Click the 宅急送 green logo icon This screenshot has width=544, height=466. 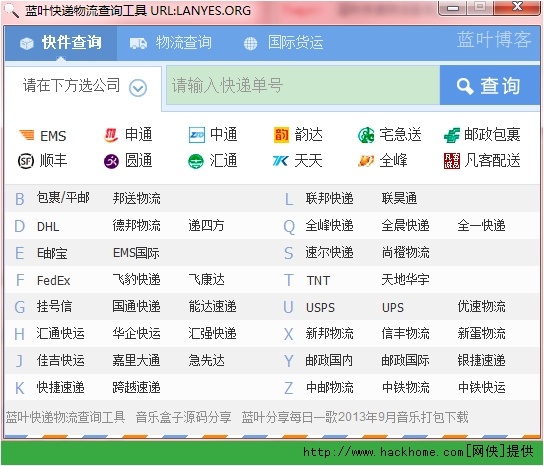pos(366,135)
